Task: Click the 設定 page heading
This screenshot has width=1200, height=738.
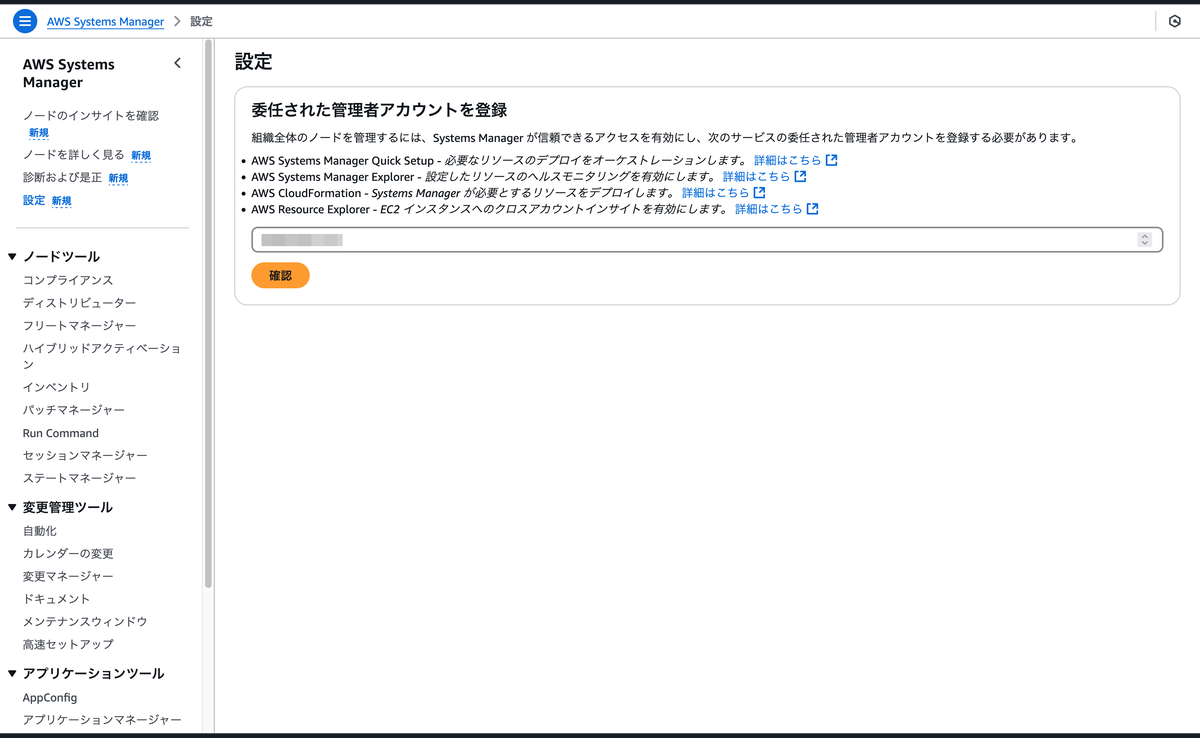Action: pos(253,62)
